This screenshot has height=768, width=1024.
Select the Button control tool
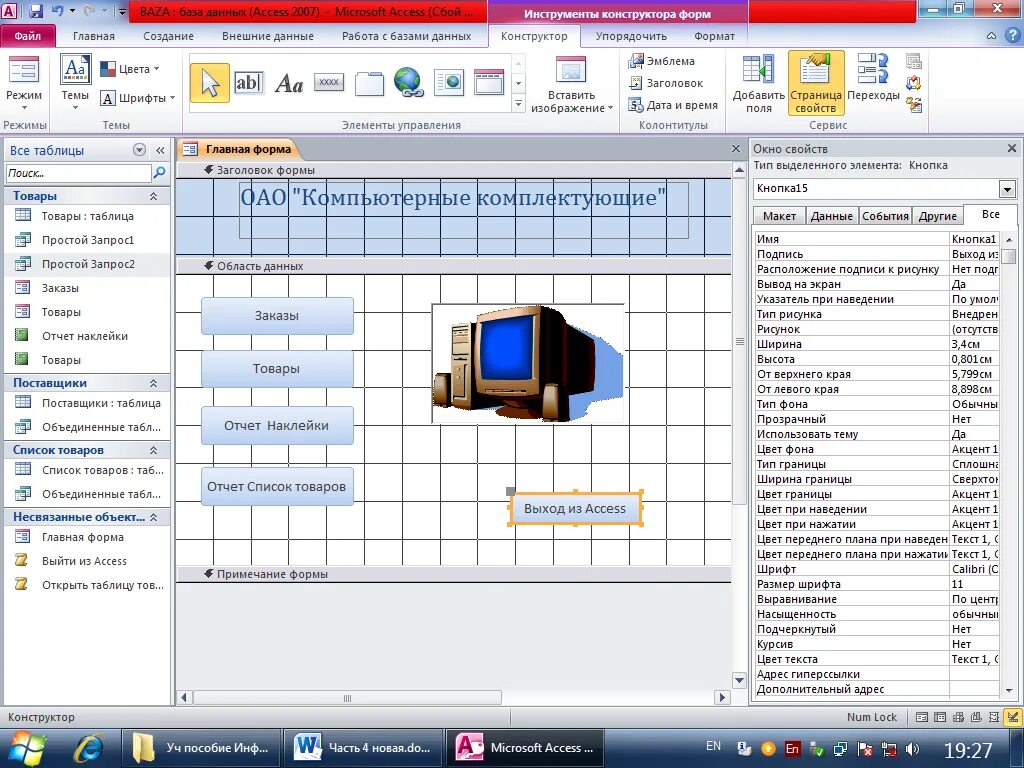coord(328,82)
